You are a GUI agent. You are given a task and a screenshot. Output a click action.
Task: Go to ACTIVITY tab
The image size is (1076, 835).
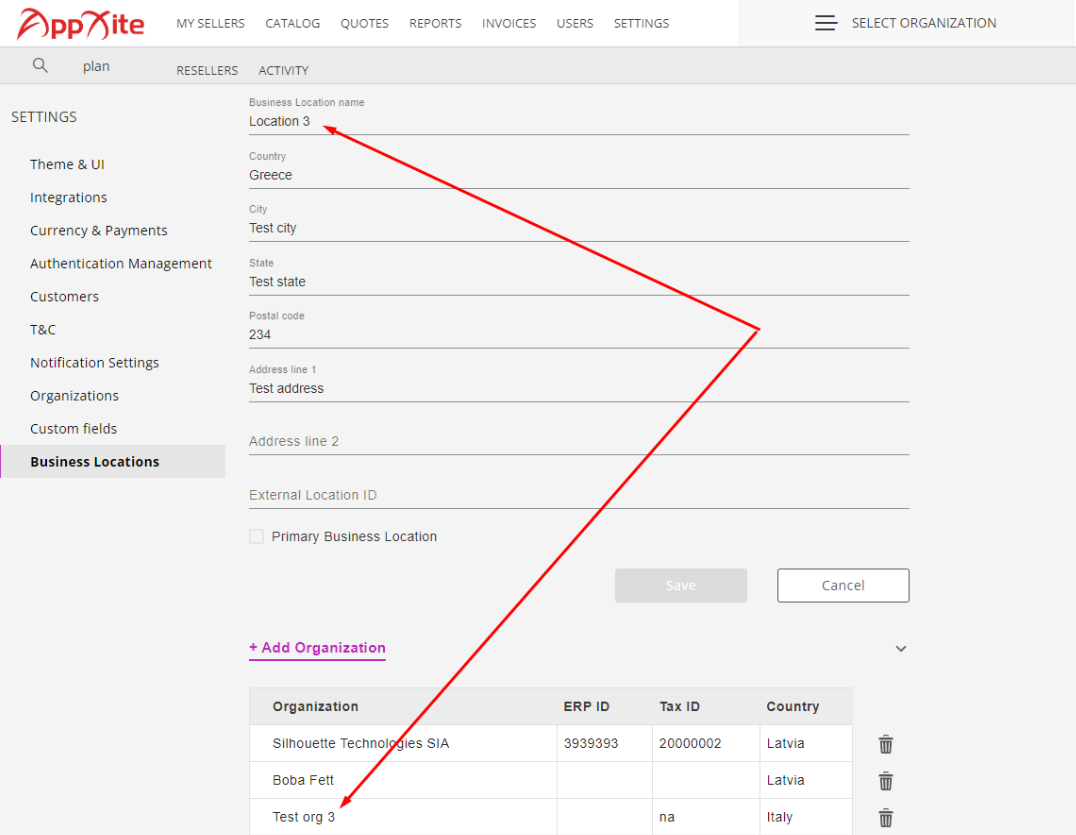(283, 70)
